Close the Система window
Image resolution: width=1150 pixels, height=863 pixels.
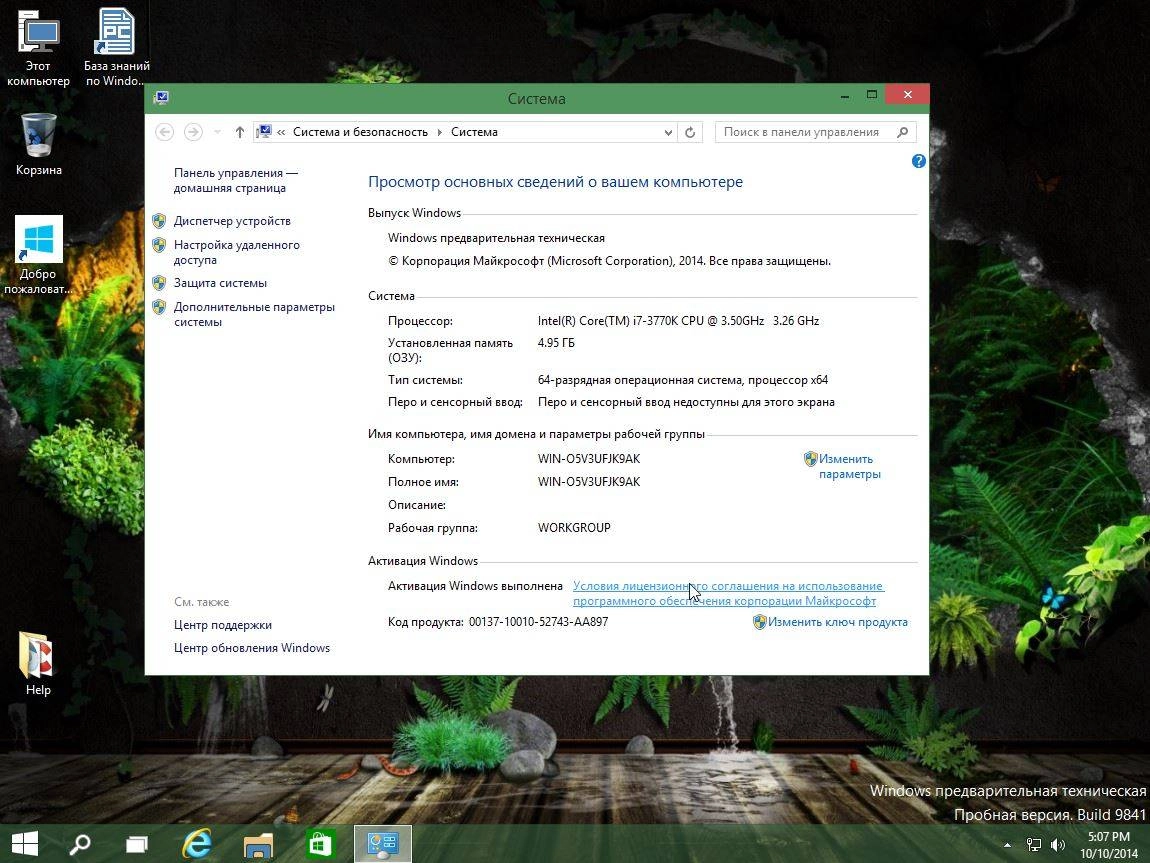click(907, 95)
